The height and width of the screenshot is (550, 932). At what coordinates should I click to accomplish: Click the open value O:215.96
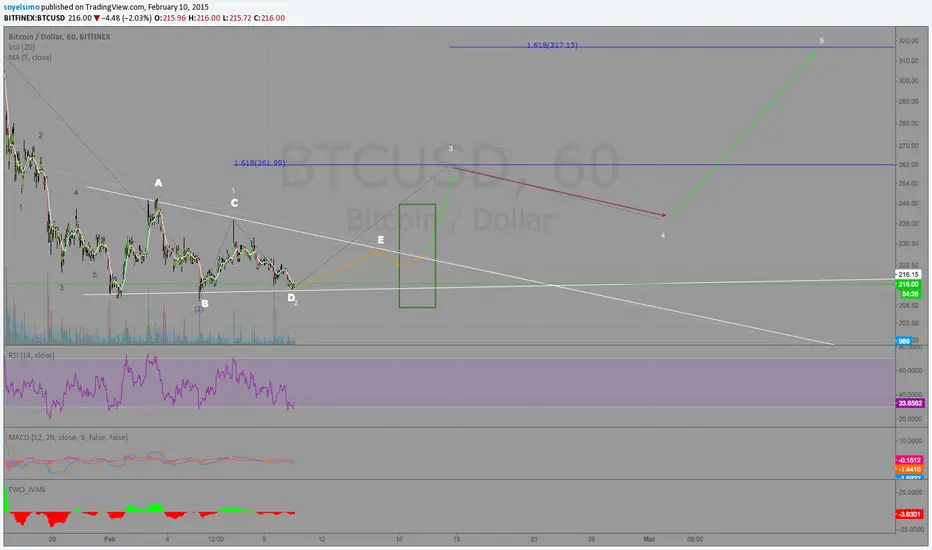tap(170, 18)
